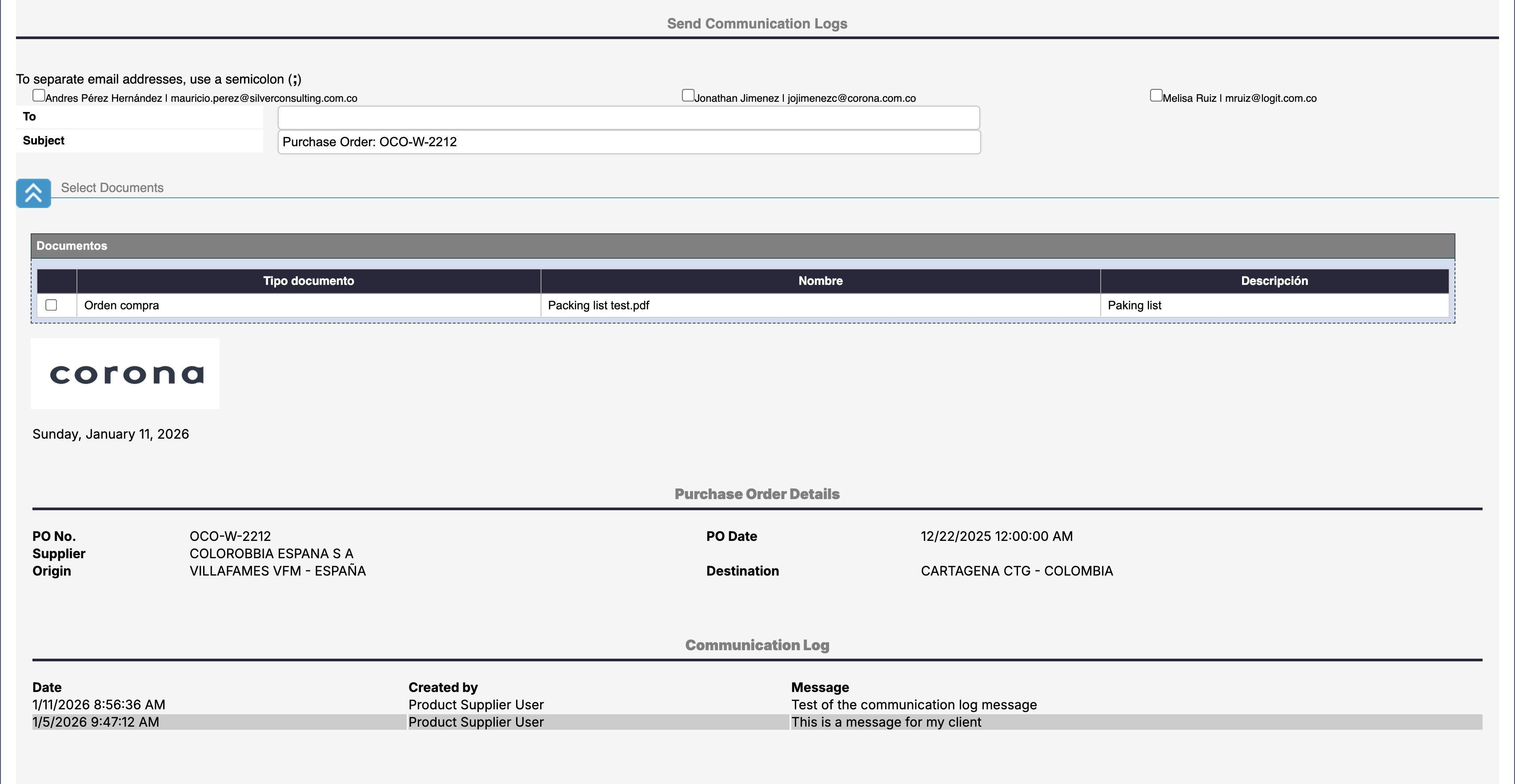Click mruiz@logit.com.co email label
Image resolution: width=1515 pixels, height=784 pixels.
click(1271, 98)
